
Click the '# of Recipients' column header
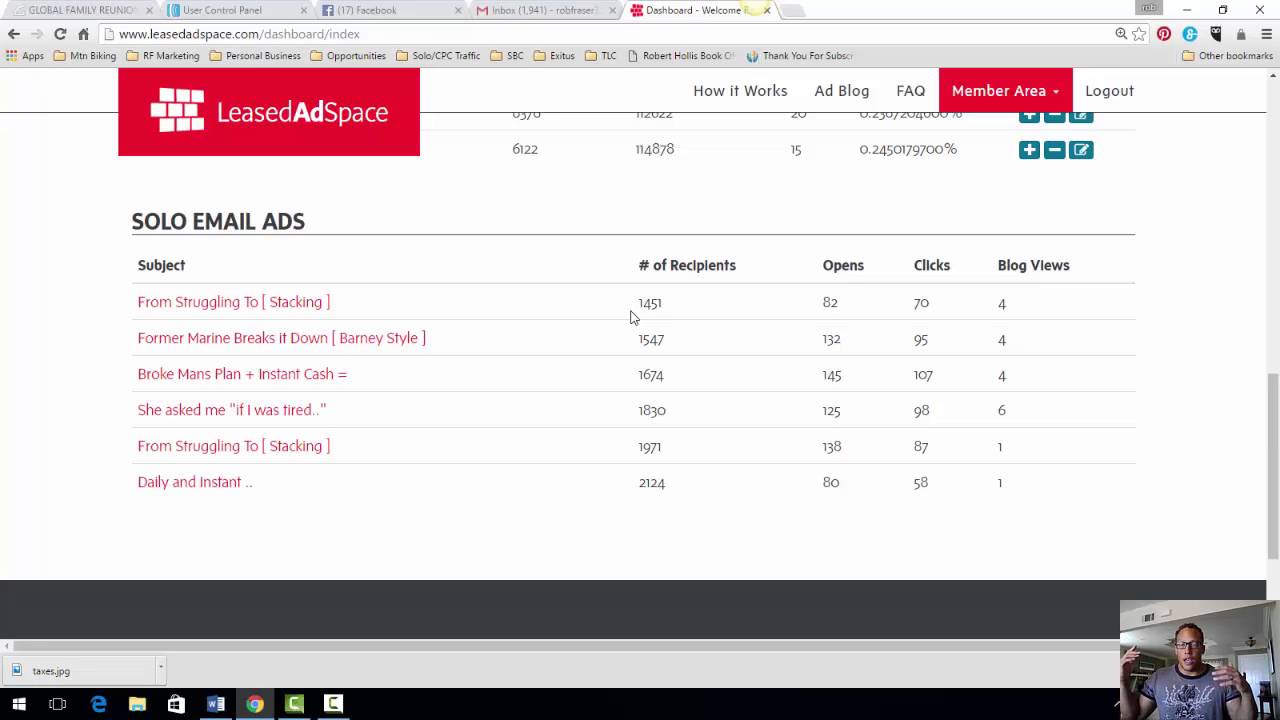click(687, 265)
